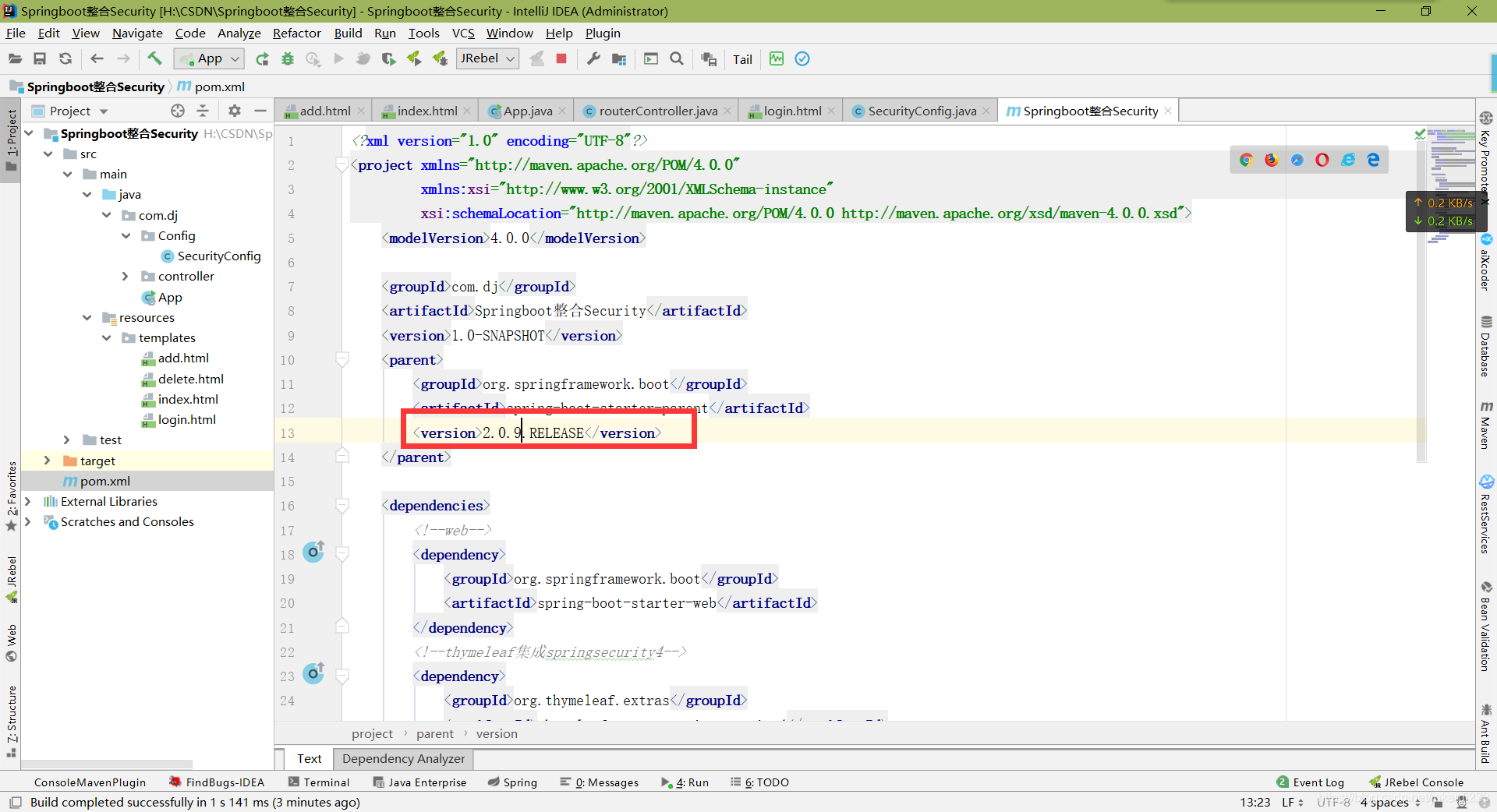The height and width of the screenshot is (812, 1497).
Task: Open the JRebel dropdown in toolbar
Action: point(487,58)
